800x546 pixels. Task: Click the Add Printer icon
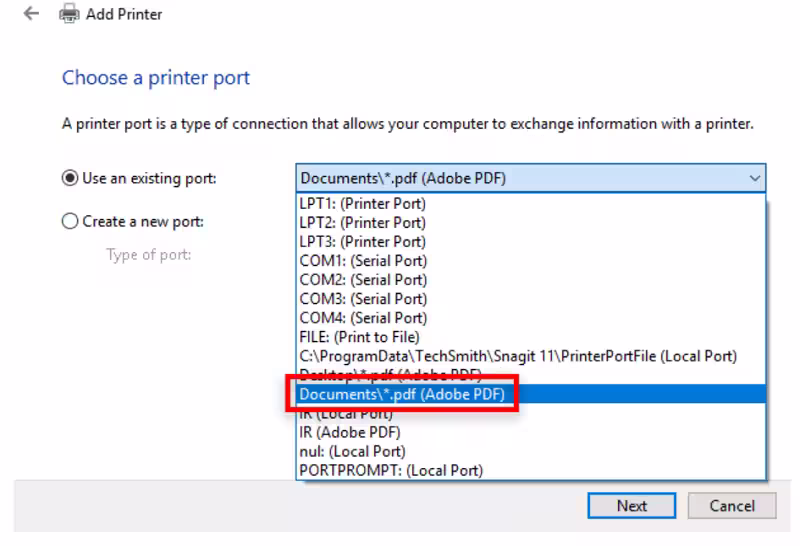click(69, 14)
